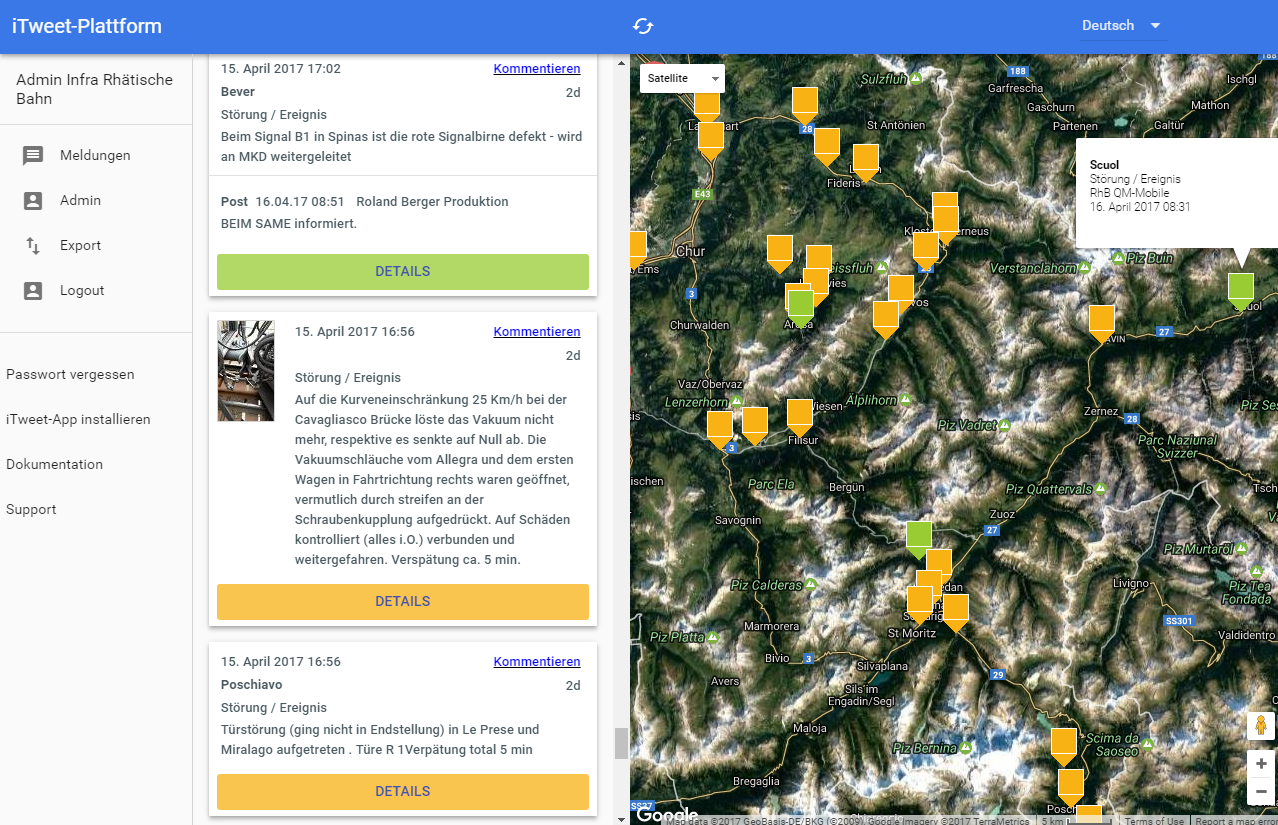The image size is (1278, 825).
Task: Select the orange map marker at Lavin
Action: [x=1101, y=324]
